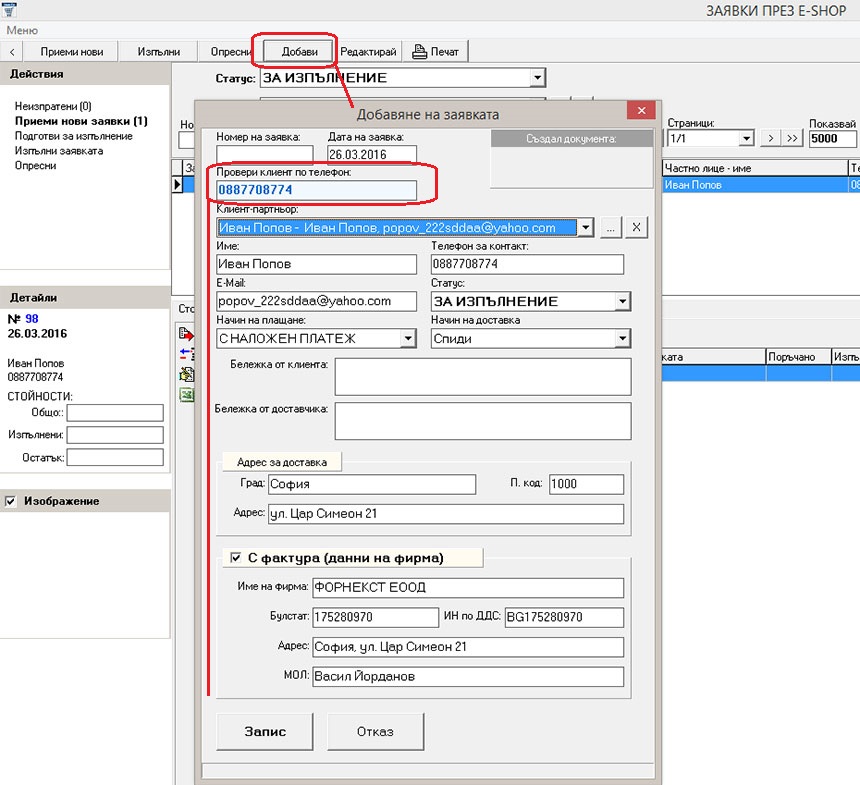This screenshot has height=785, width=860.
Task: Click the printer icon for Печат
Action: tap(419, 52)
